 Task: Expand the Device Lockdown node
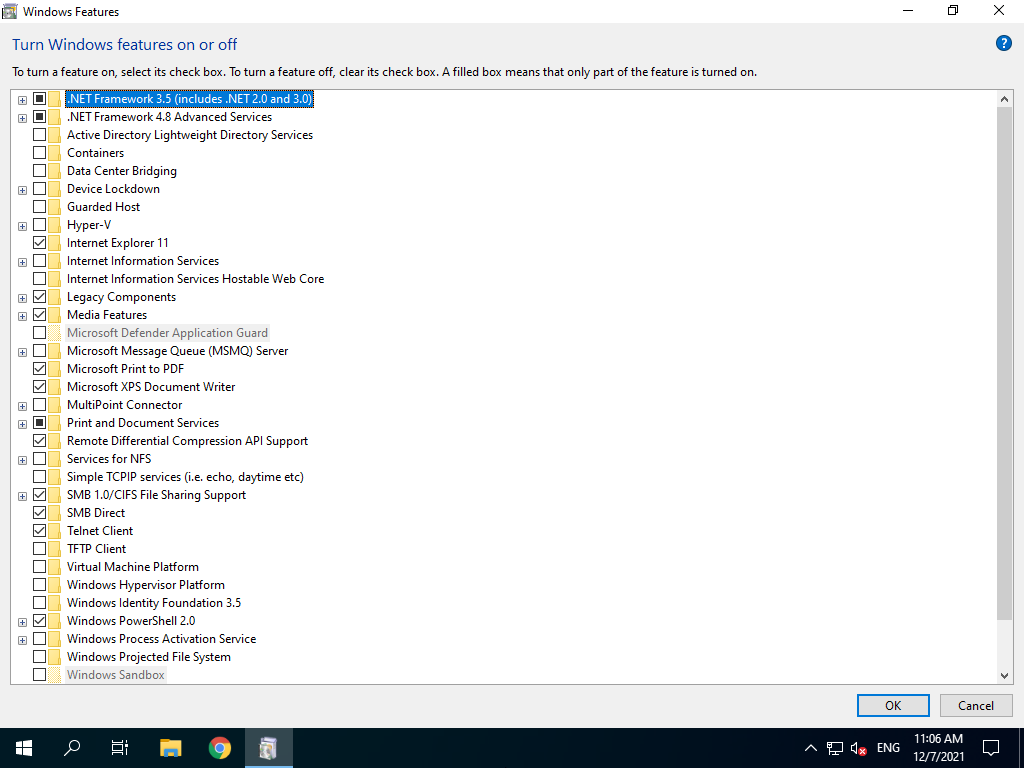pyautogui.click(x=22, y=190)
